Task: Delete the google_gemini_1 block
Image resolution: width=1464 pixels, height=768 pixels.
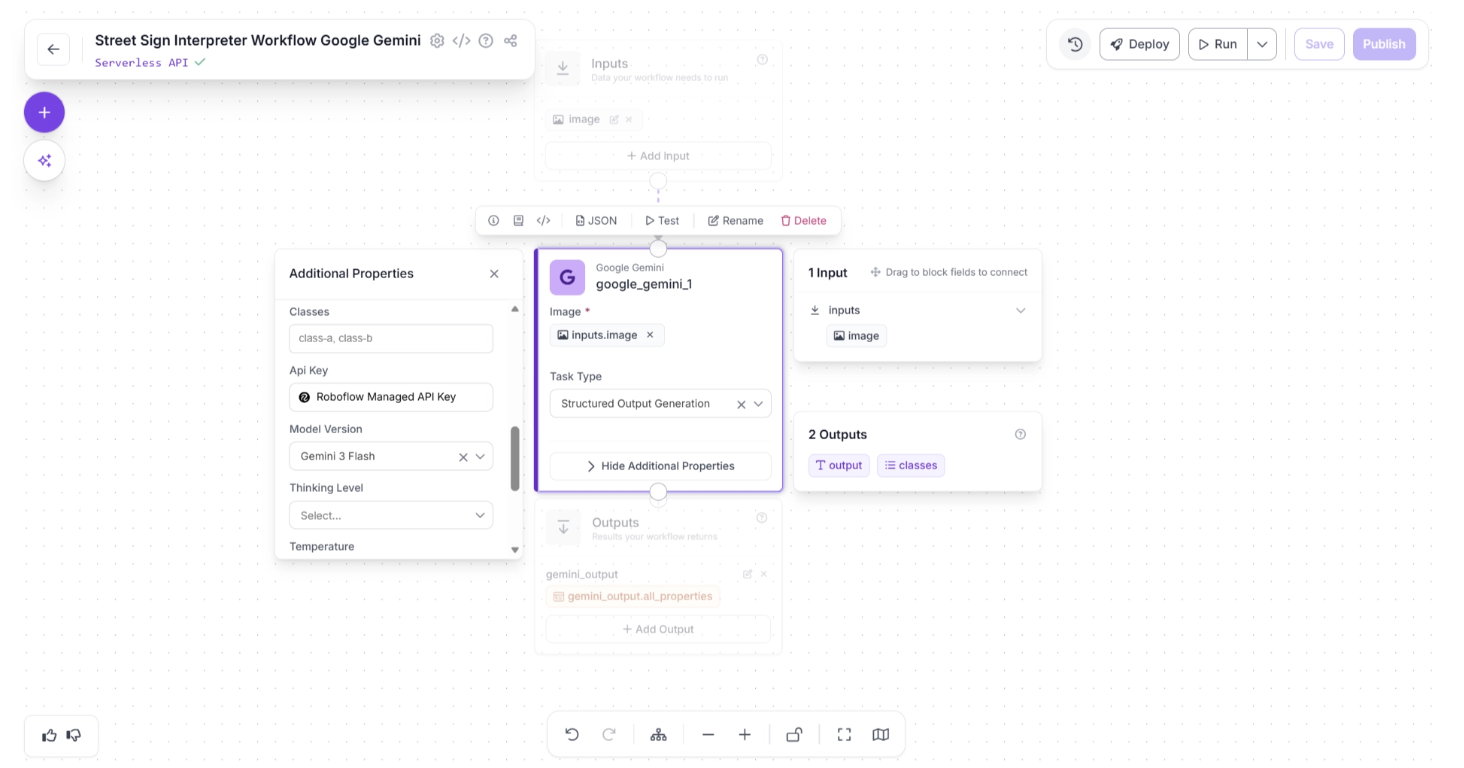Action: [x=803, y=221]
